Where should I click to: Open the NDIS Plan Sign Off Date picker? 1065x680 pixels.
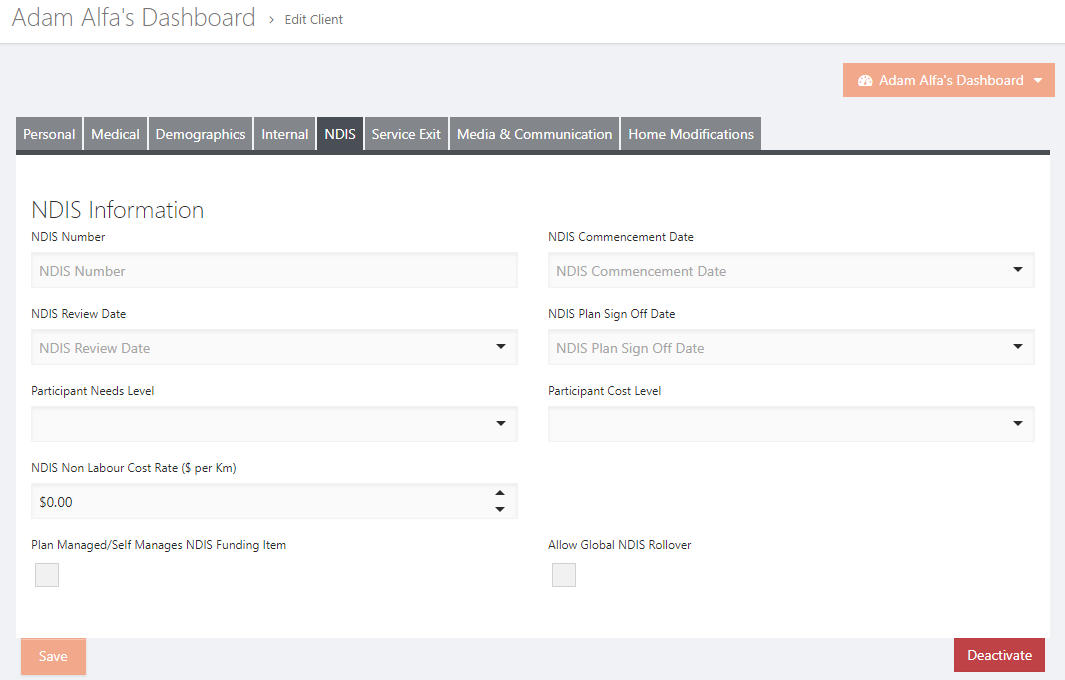[1017, 346]
